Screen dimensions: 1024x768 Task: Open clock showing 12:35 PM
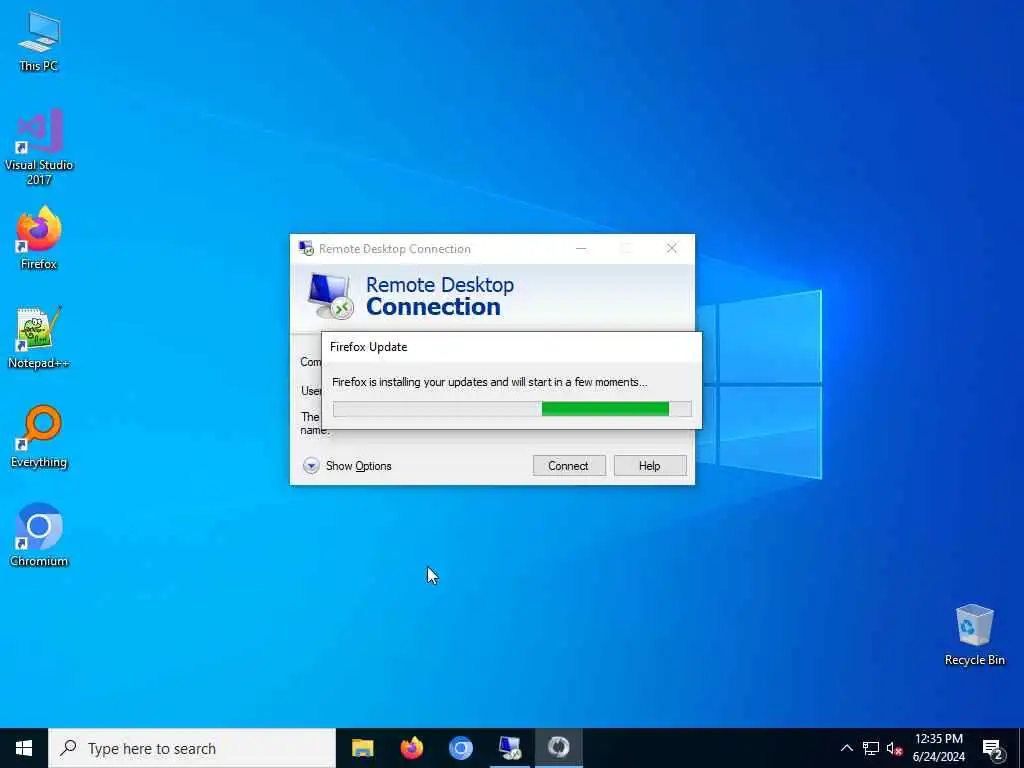pyautogui.click(x=938, y=748)
